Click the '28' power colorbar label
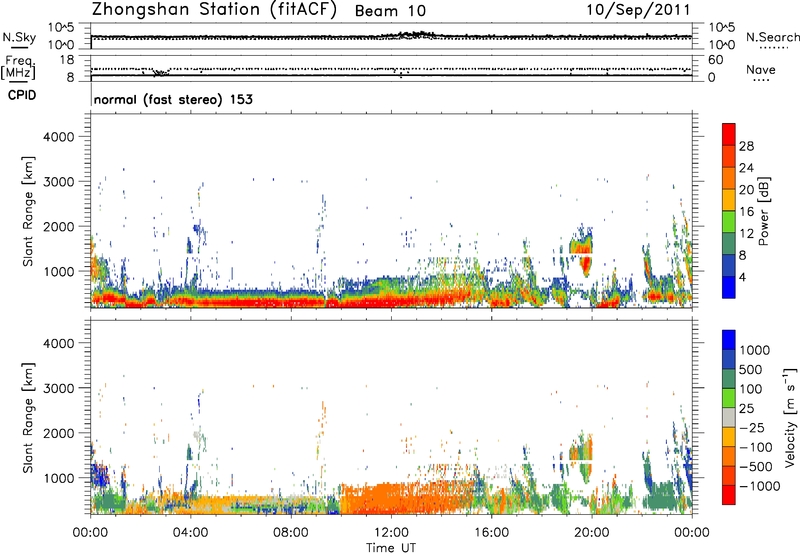 tap(746, 146)
